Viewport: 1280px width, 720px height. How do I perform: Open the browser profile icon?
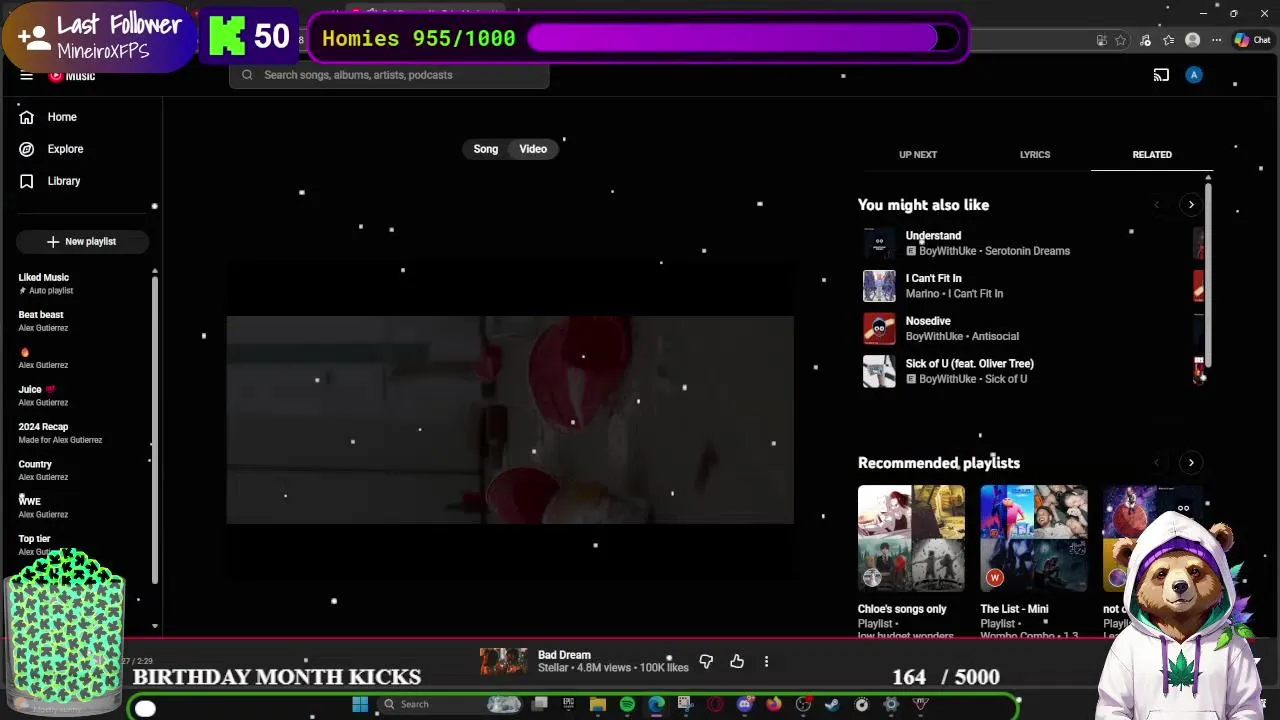[1192, 40]
